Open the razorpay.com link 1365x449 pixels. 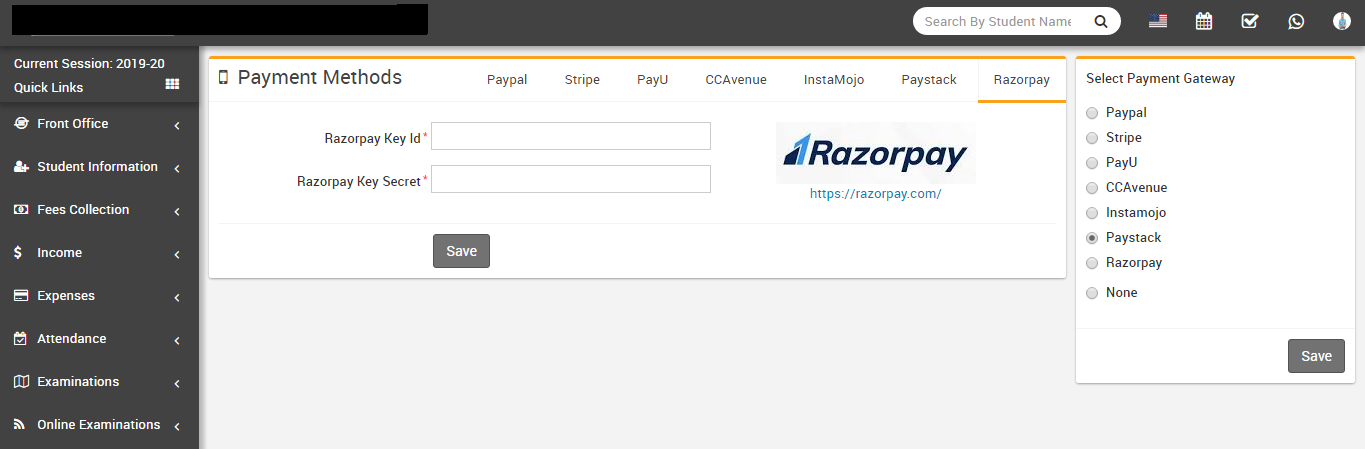[875, 194]
